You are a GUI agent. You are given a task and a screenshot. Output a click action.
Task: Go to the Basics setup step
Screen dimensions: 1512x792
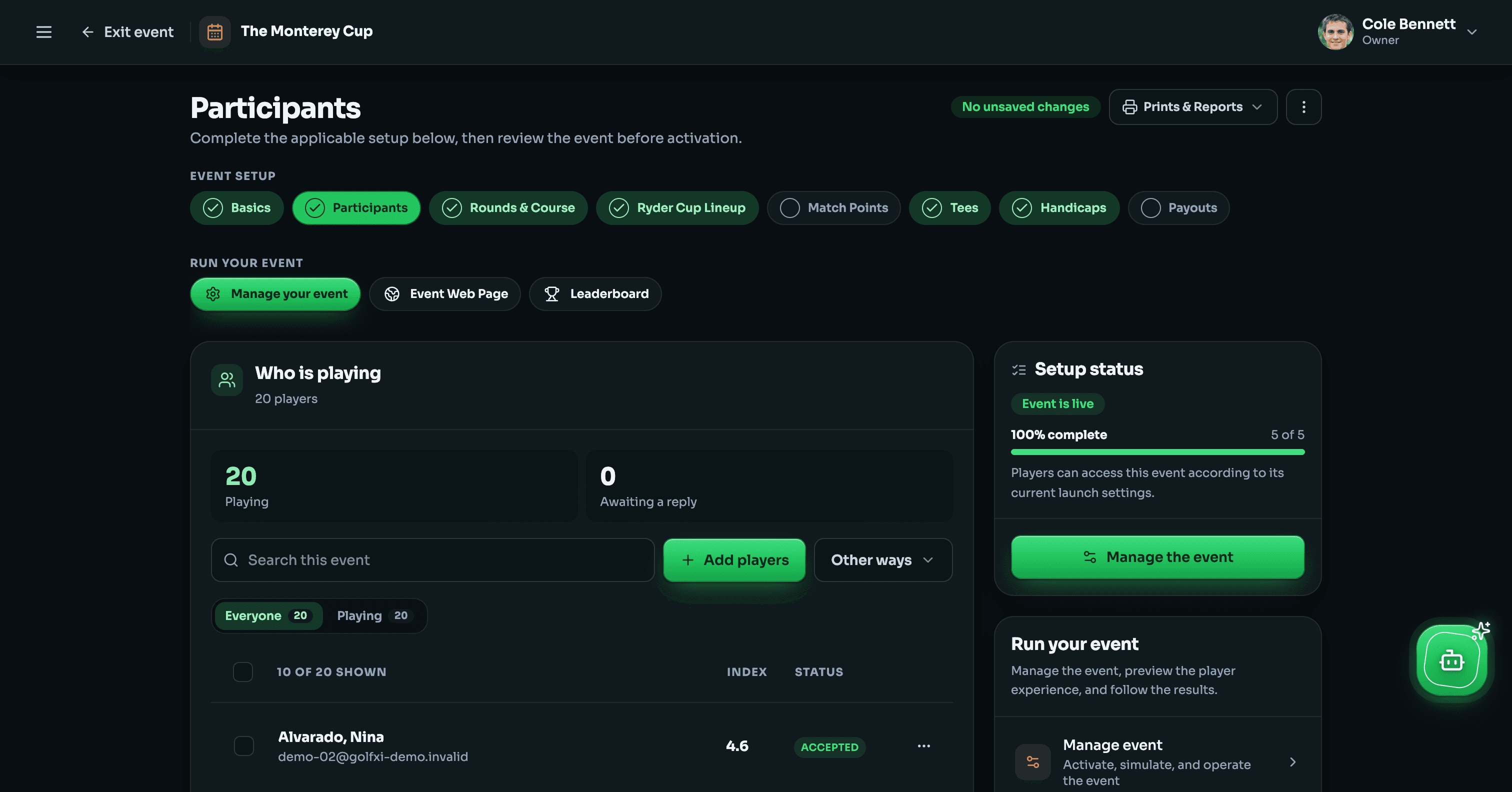[236, 208]
